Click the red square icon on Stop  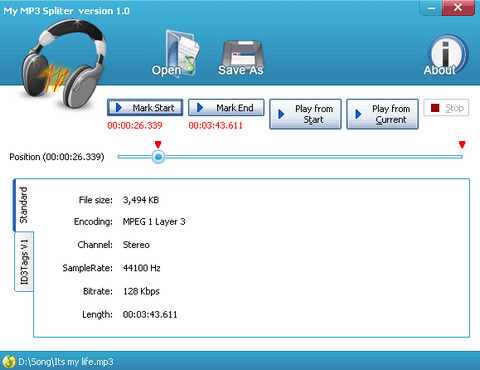435,108
